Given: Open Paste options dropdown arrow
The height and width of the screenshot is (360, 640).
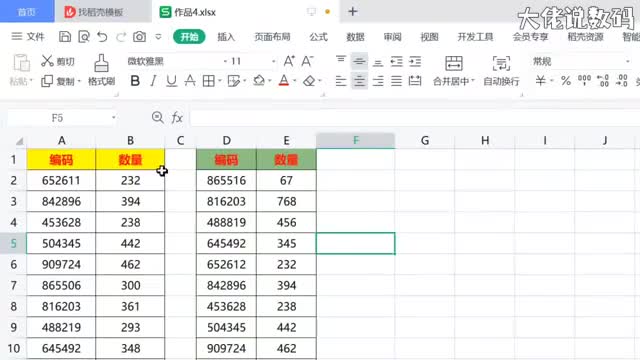Looking at the screenshot, I should pos(31,81).
